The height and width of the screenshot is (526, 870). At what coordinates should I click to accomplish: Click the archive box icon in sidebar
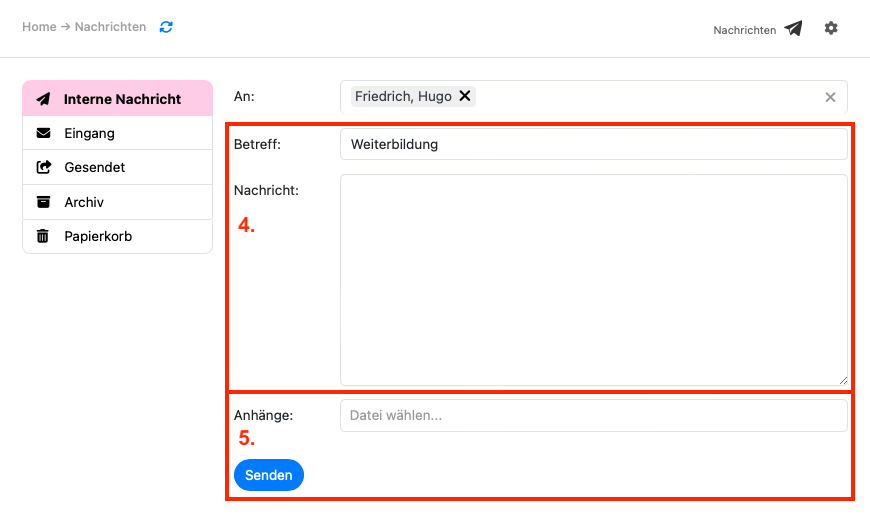click(x=43, y=202)
